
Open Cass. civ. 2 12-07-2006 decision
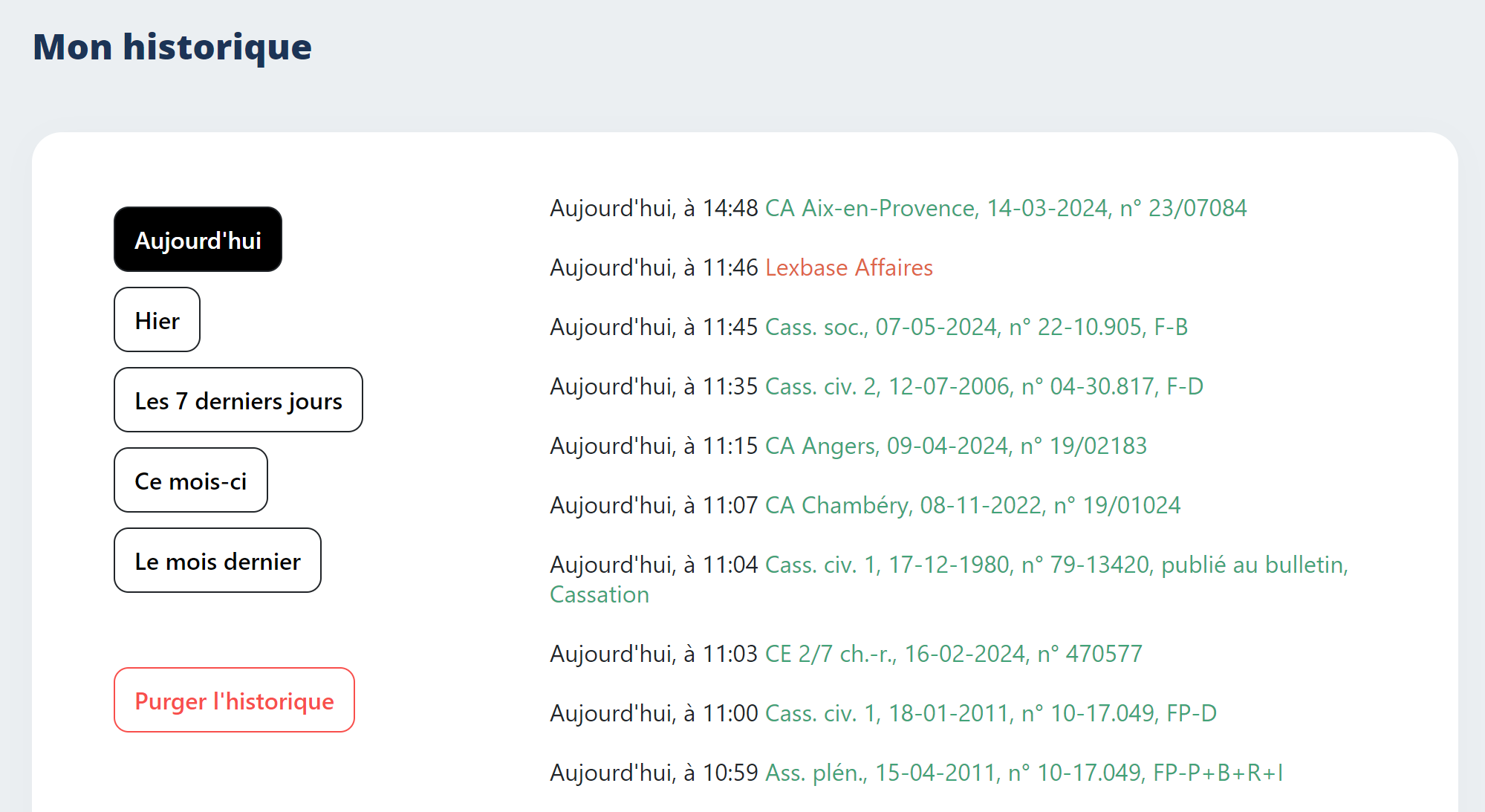[984, 386]
